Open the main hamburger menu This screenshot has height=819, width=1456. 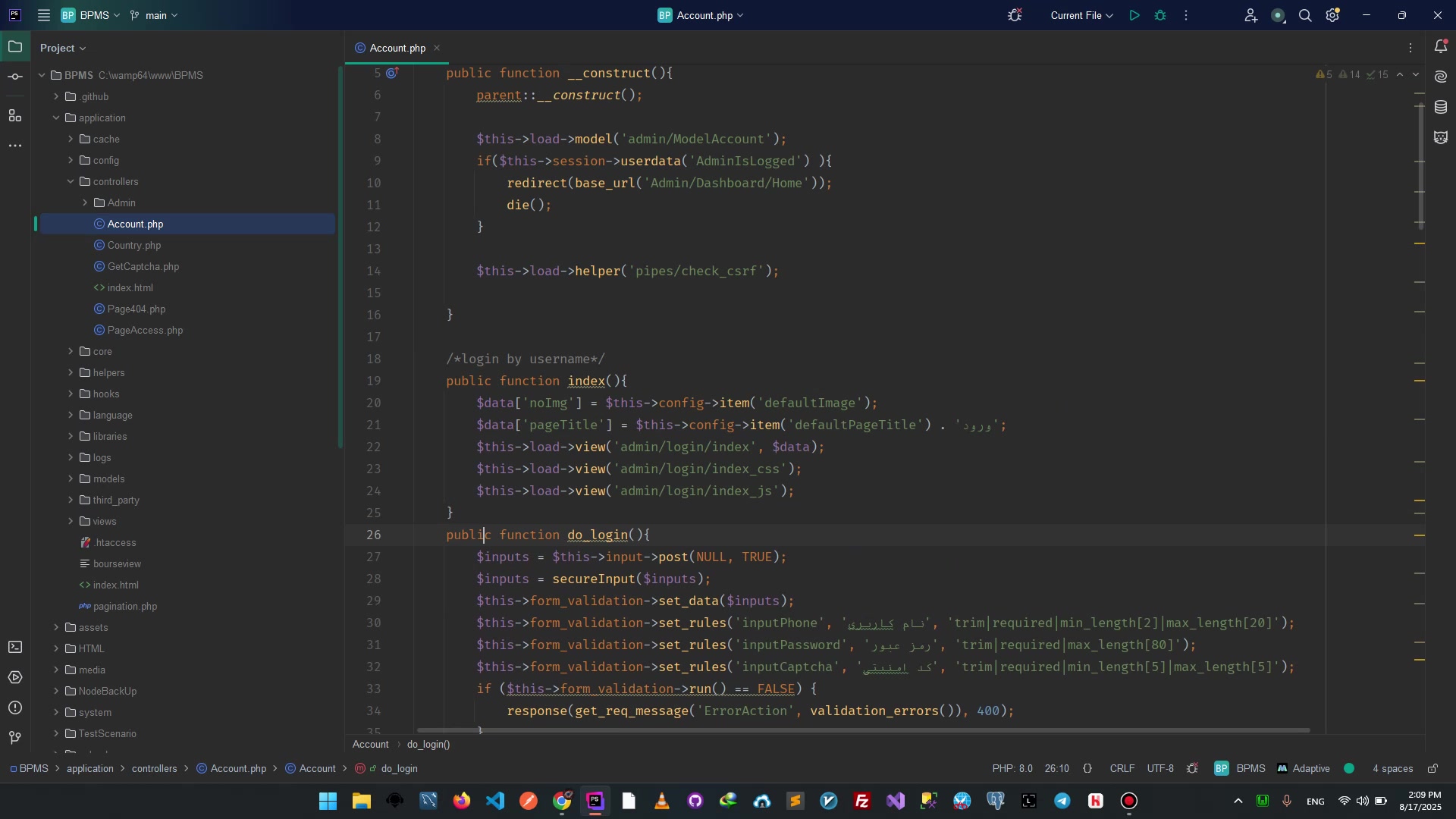[x=44, y=15]
